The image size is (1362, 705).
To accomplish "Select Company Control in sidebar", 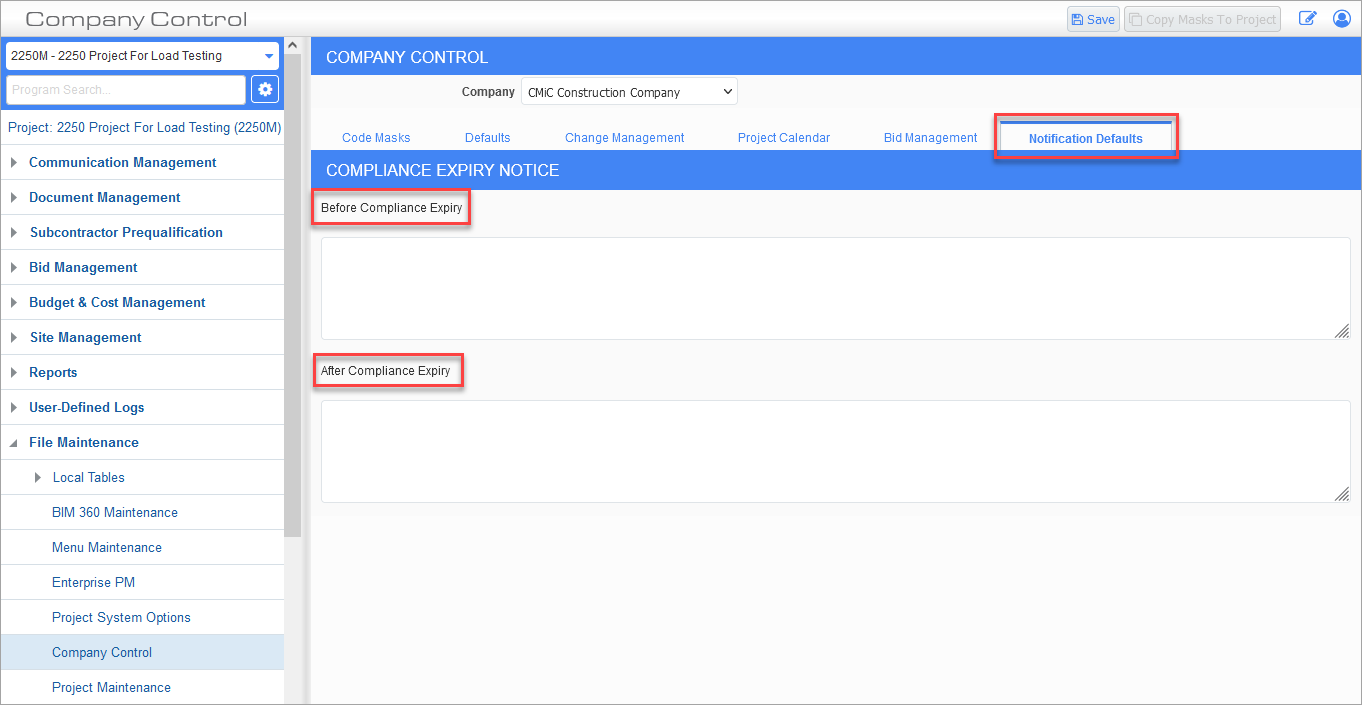I will pos(142,652).
